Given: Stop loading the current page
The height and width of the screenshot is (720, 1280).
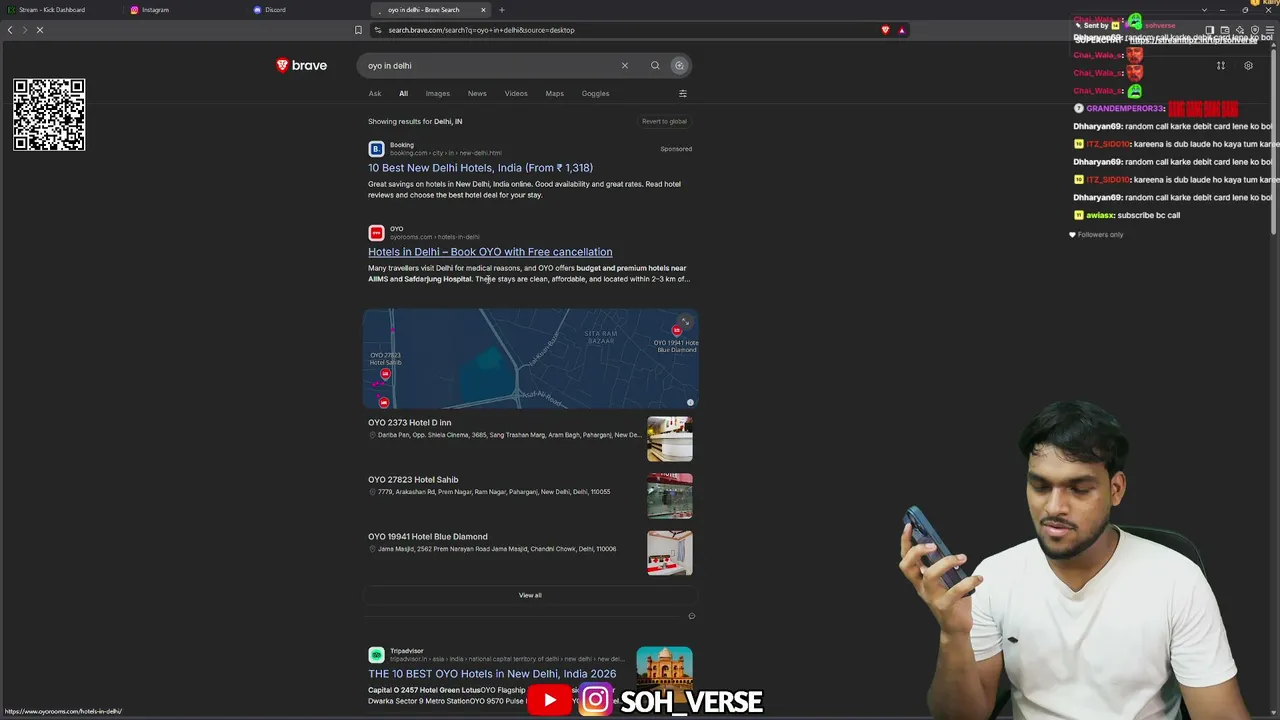Looking at the screenshot, I should (x=40, y=30).
